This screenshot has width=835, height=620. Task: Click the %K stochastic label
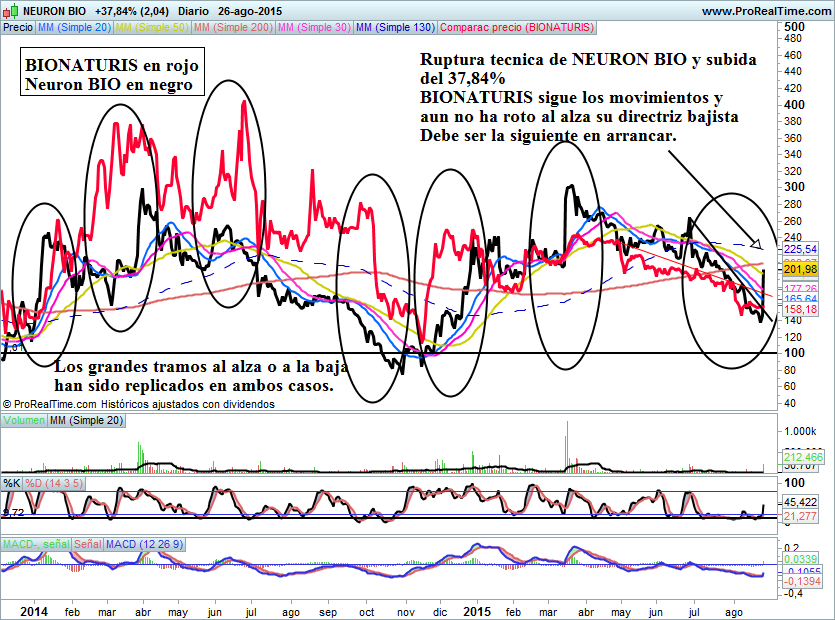click(x=12, y=484)
